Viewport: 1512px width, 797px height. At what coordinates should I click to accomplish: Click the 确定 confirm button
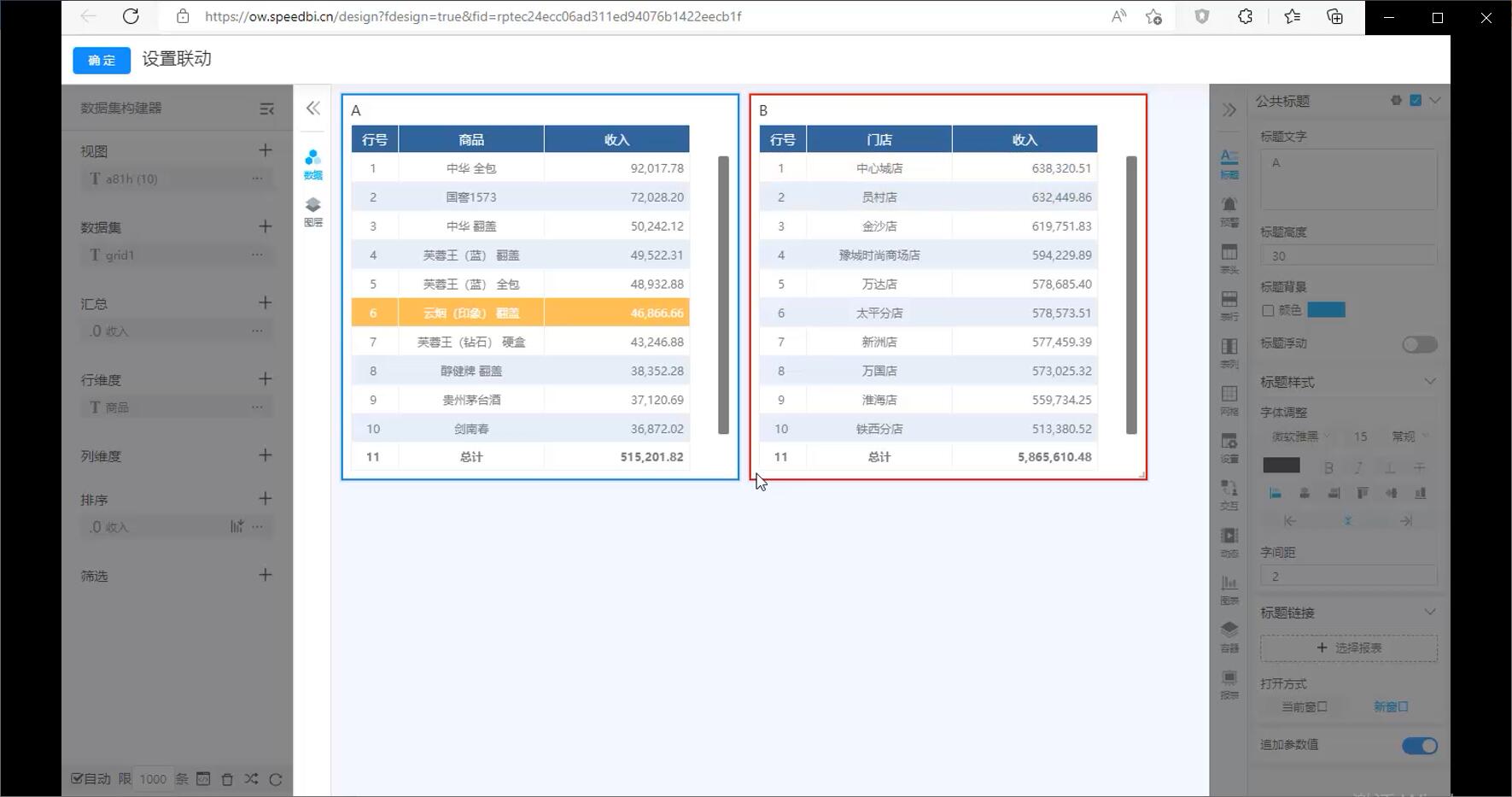pyautogui.click(x=101, y=60)
